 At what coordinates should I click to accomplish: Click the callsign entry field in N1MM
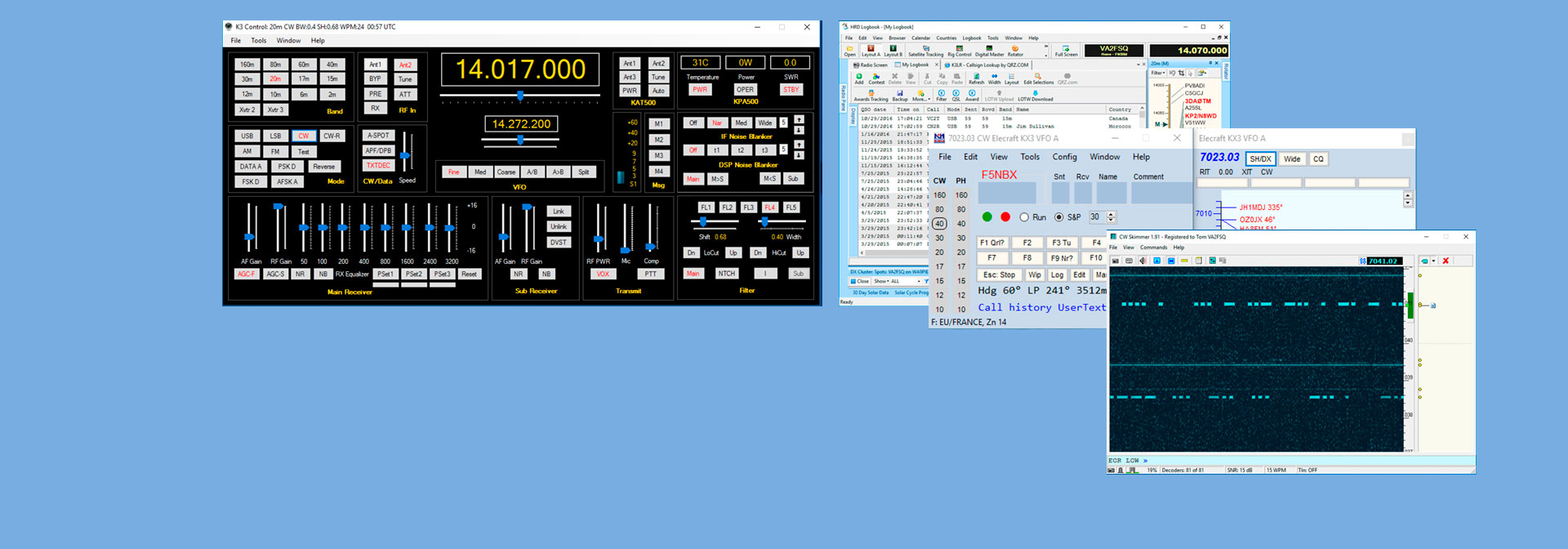pos(1007,194)
